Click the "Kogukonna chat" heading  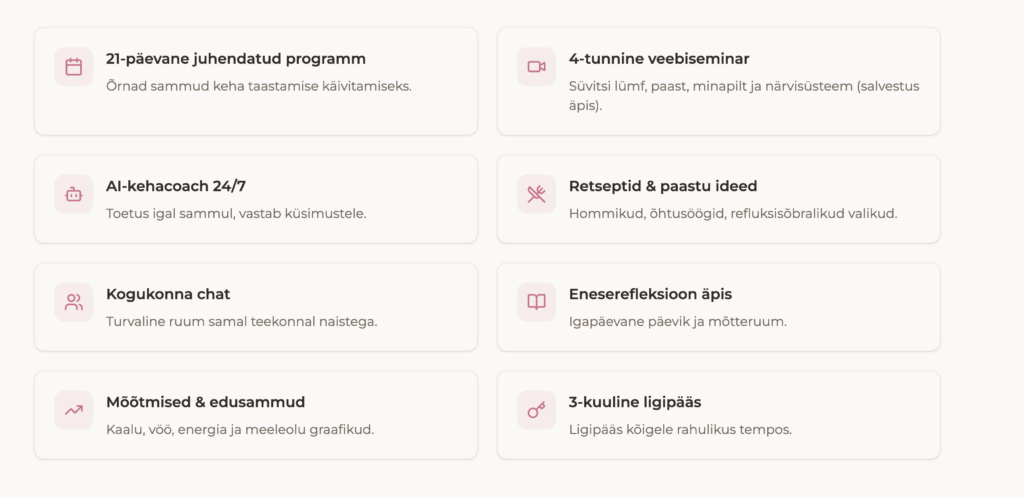coord(168,294)
